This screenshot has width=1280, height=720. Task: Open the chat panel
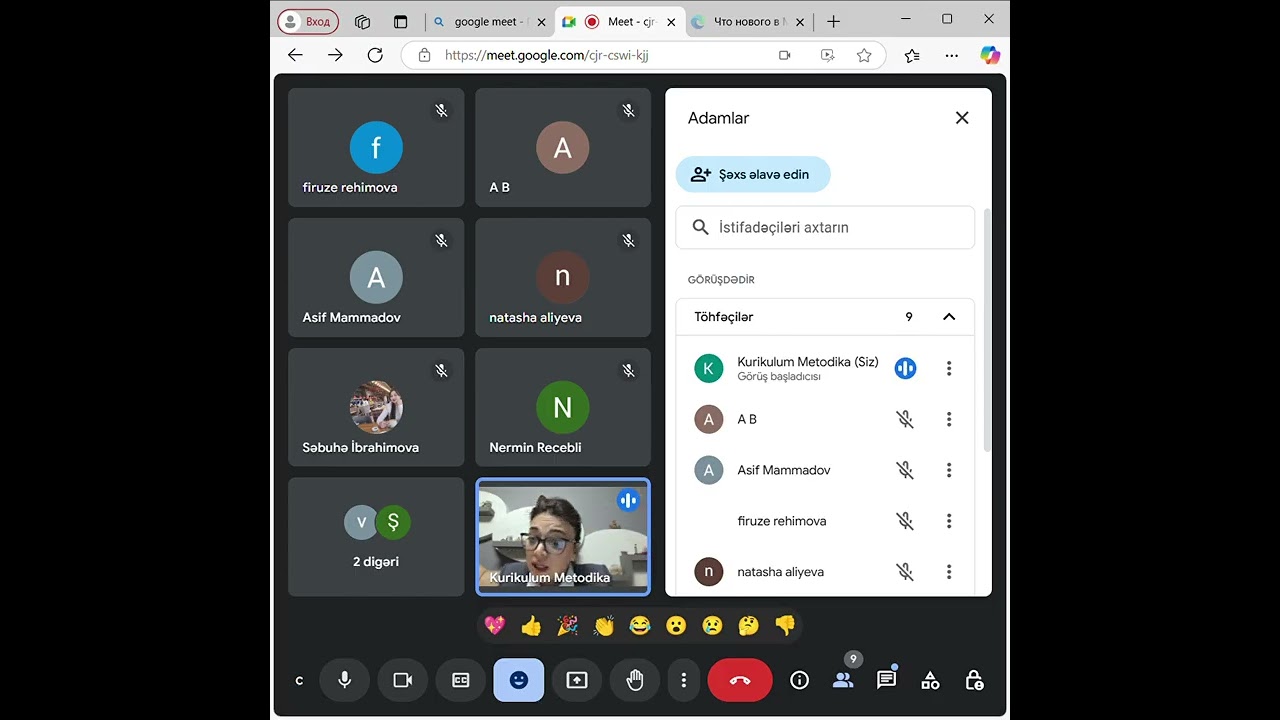pyautogui.click(x=886, y=680)
